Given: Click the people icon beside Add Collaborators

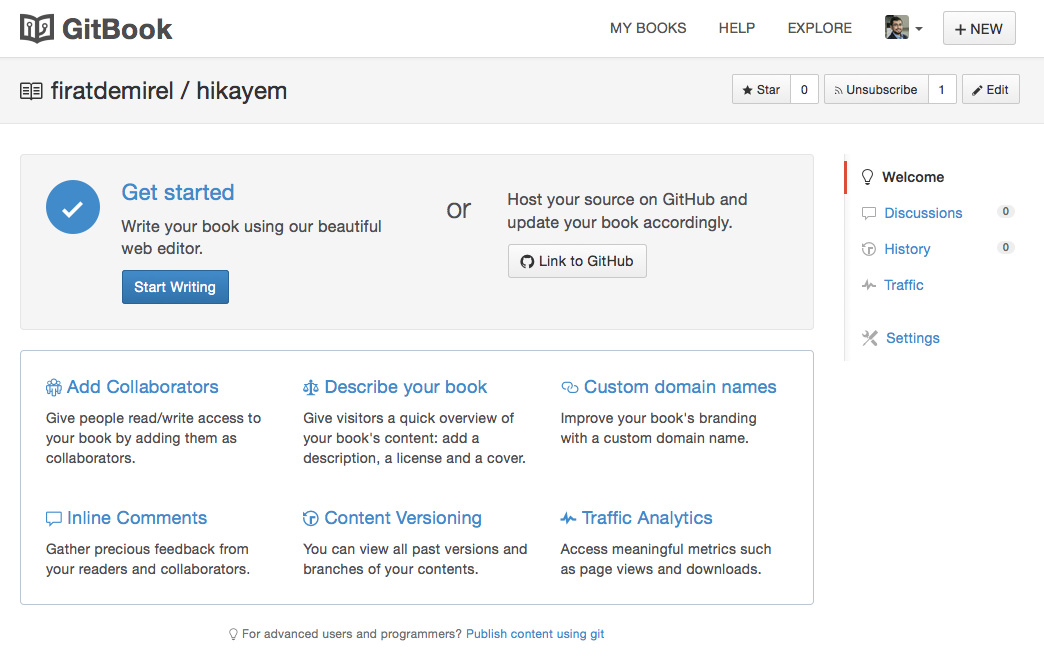Looking at the screenshot, I should tap(53, 387).
